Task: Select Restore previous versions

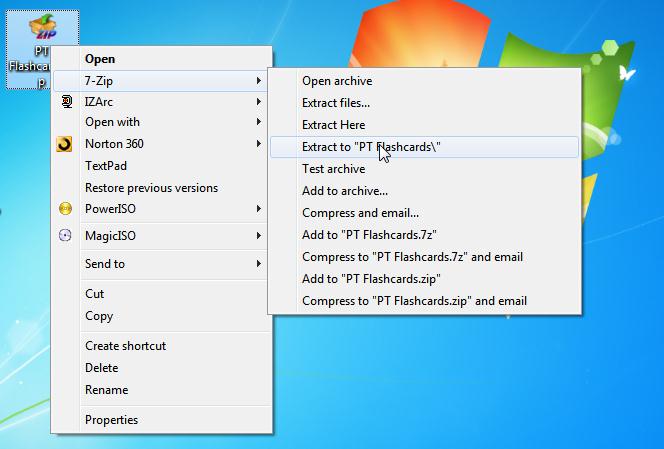Action: click(x=161, y=188)
